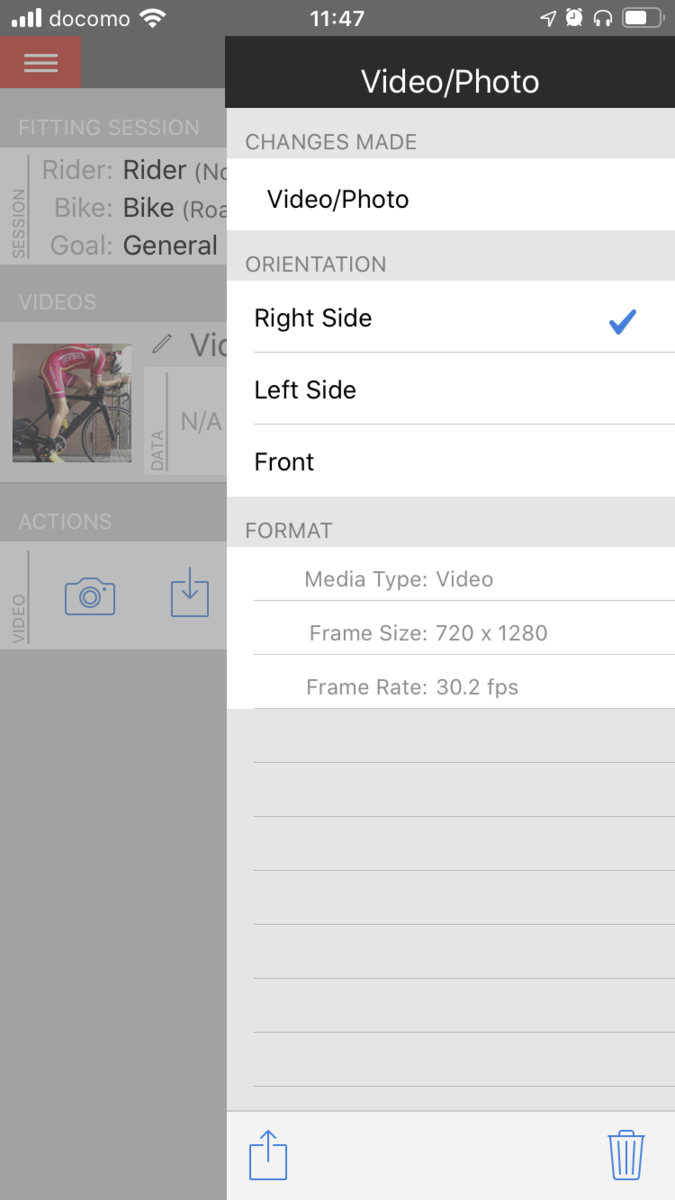The height and width of the screenshot is (1200, 675).
Task: Tap the Frame Size row
Action: (428, 633)
